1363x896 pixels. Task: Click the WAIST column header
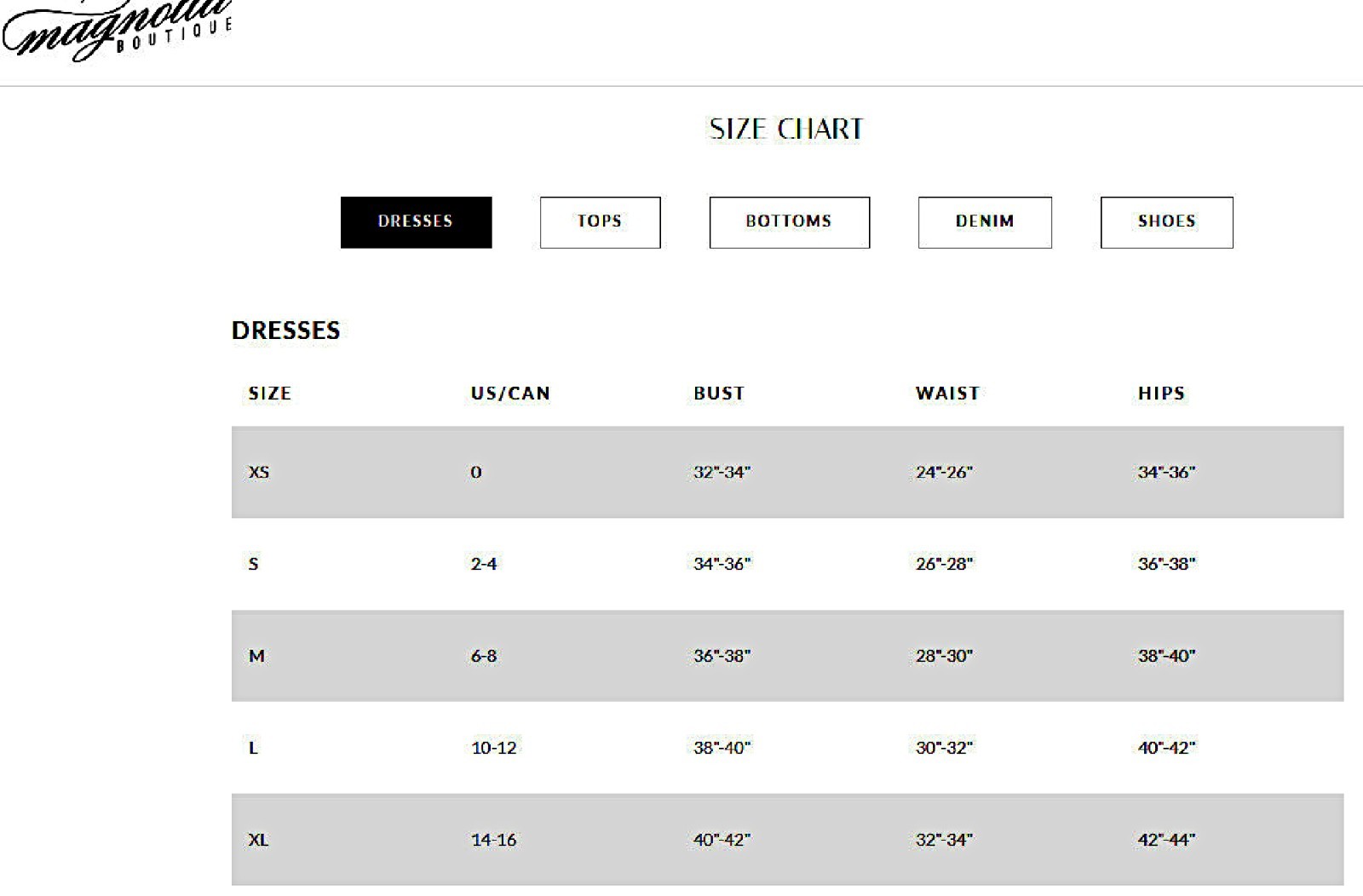(947, 393)
